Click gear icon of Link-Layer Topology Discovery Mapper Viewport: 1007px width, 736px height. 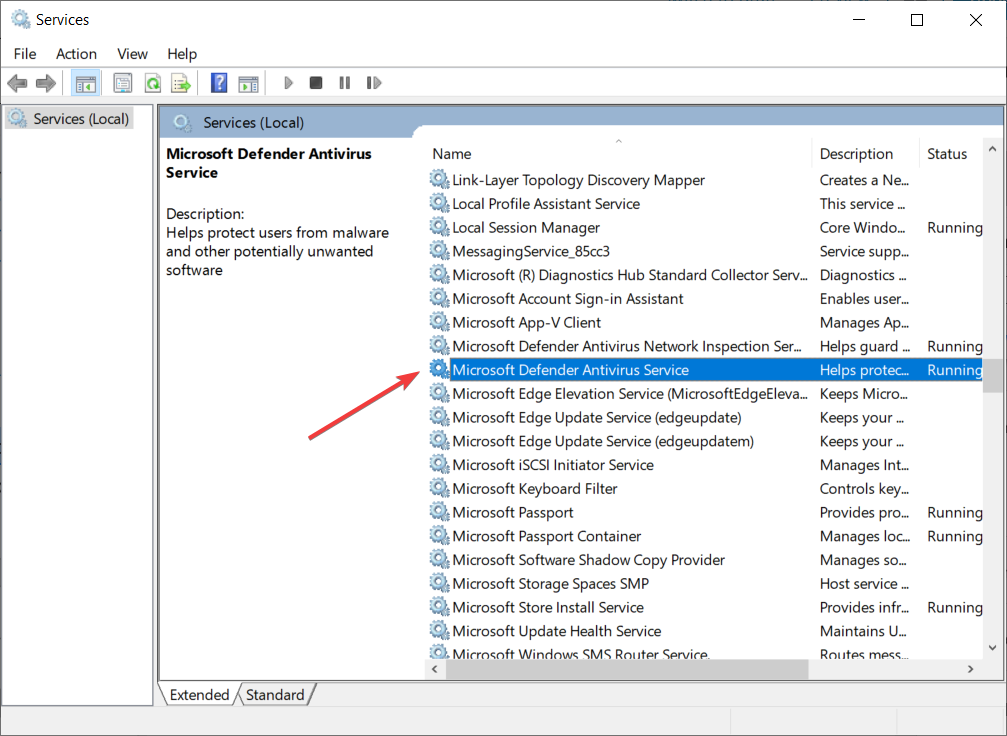[x=439, y=180]
